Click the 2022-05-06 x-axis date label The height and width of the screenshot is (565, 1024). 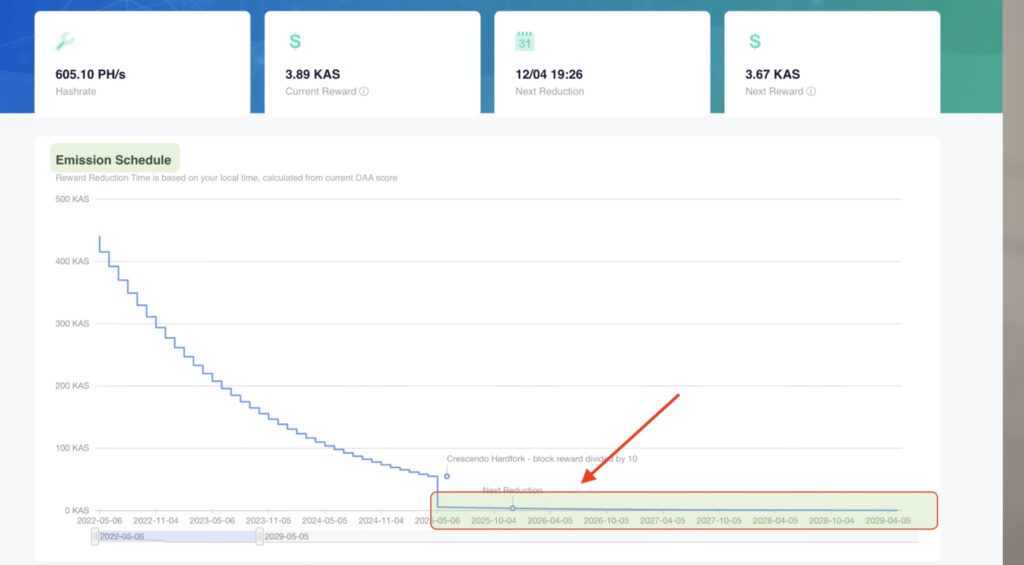[x=99, y=521]
